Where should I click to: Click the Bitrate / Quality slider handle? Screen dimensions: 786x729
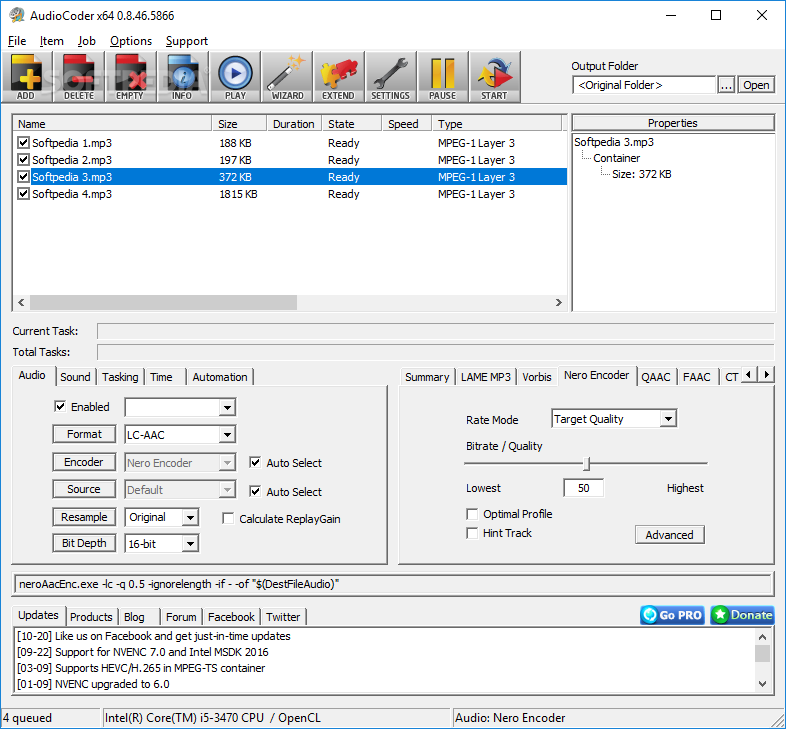[x=587, y=464]
